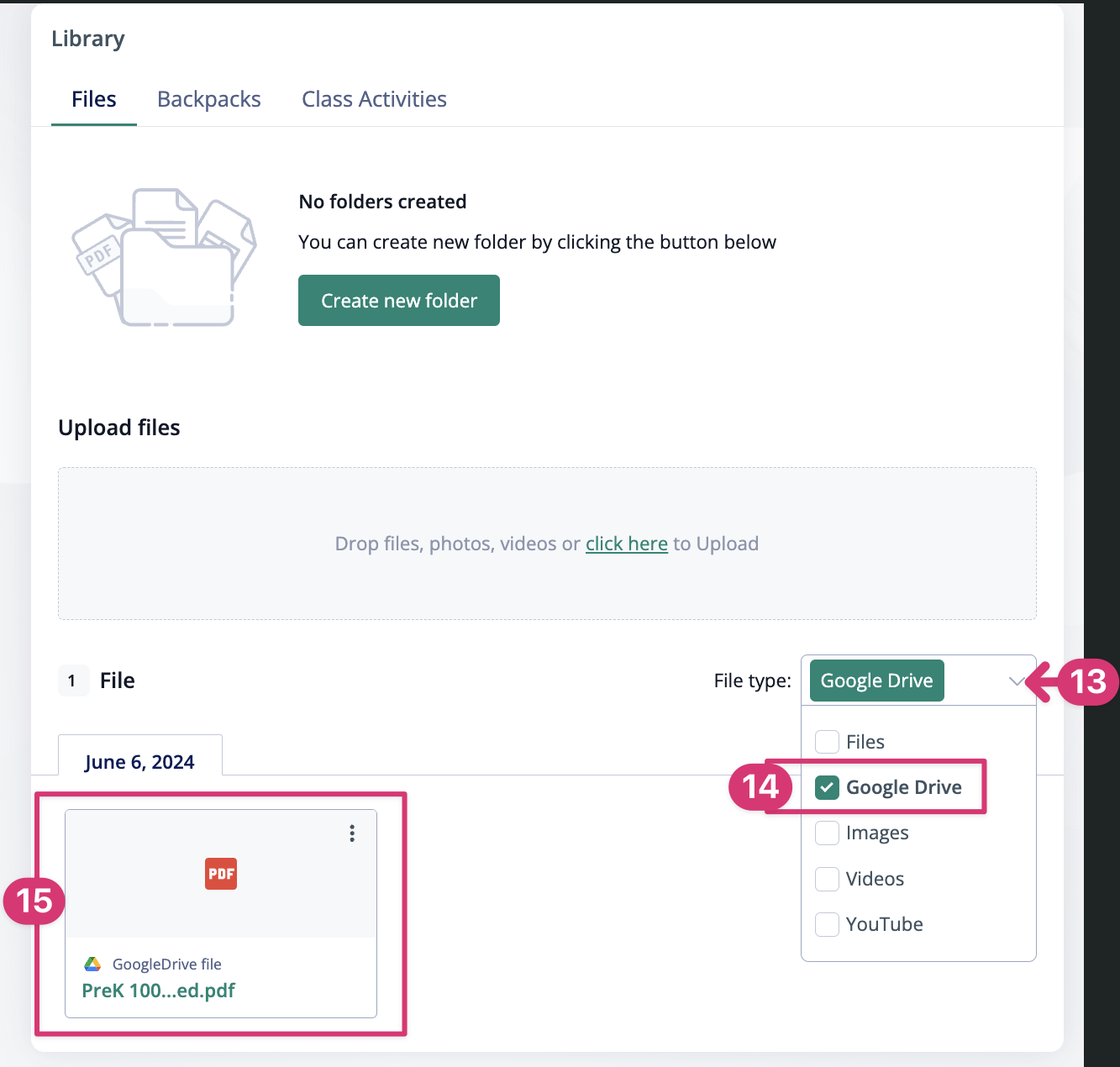
Task: Click the Create new folder button
Action: [399, 301]
